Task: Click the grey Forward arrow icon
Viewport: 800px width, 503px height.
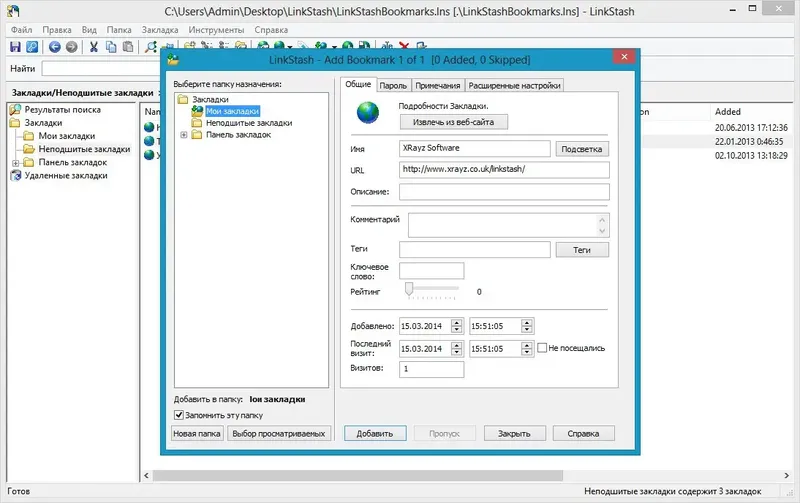Action: [71, 47]
